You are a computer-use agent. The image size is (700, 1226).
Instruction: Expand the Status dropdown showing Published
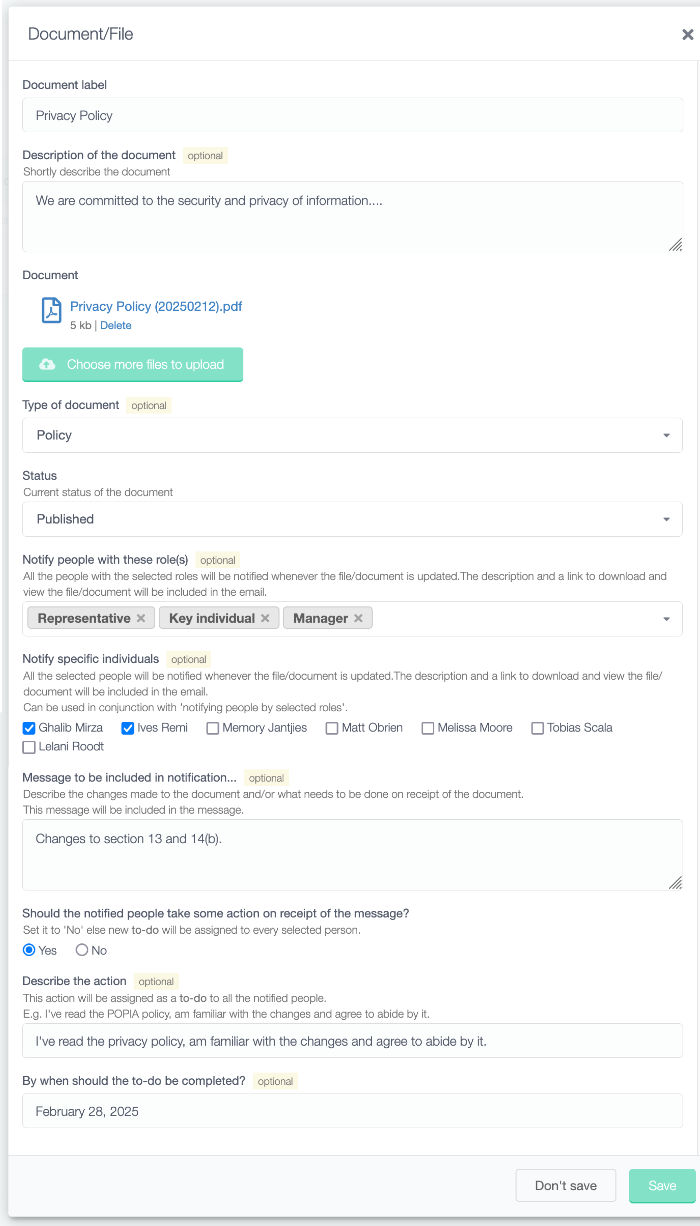tap(352, 519)
